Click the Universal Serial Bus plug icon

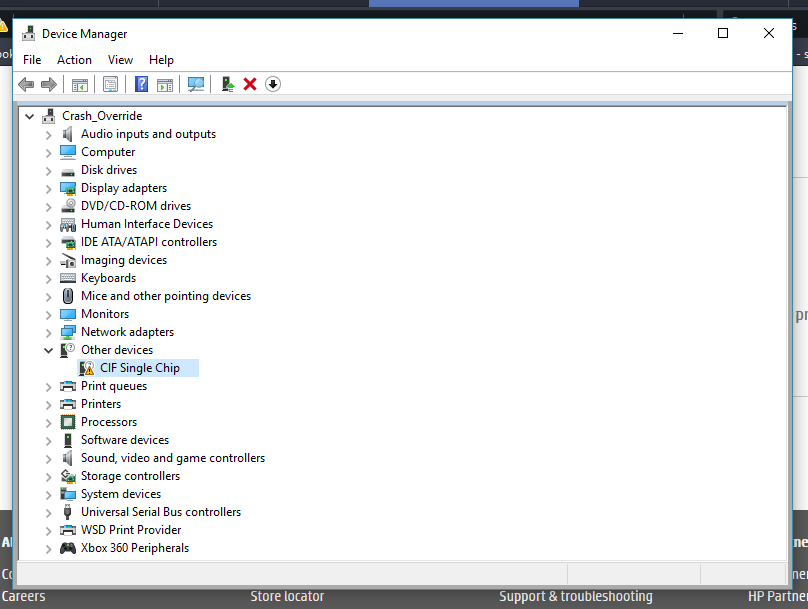(68, 512)
